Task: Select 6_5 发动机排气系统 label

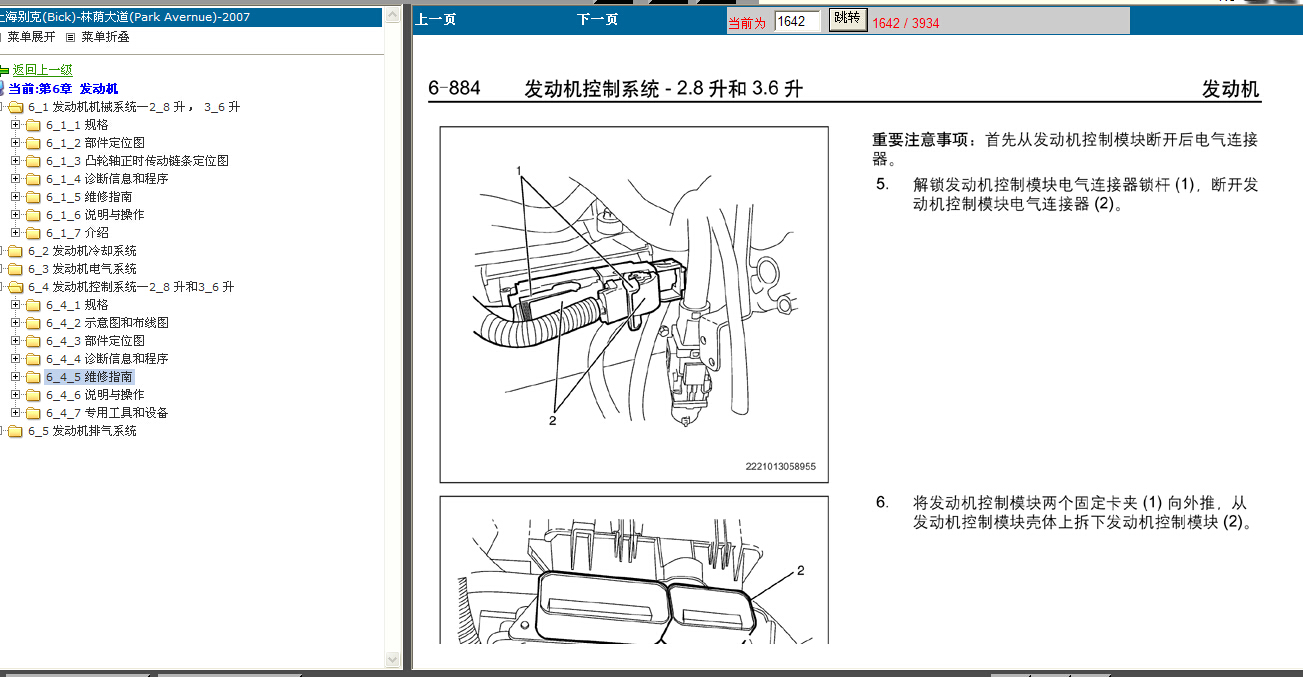Action: coord(82,431)
